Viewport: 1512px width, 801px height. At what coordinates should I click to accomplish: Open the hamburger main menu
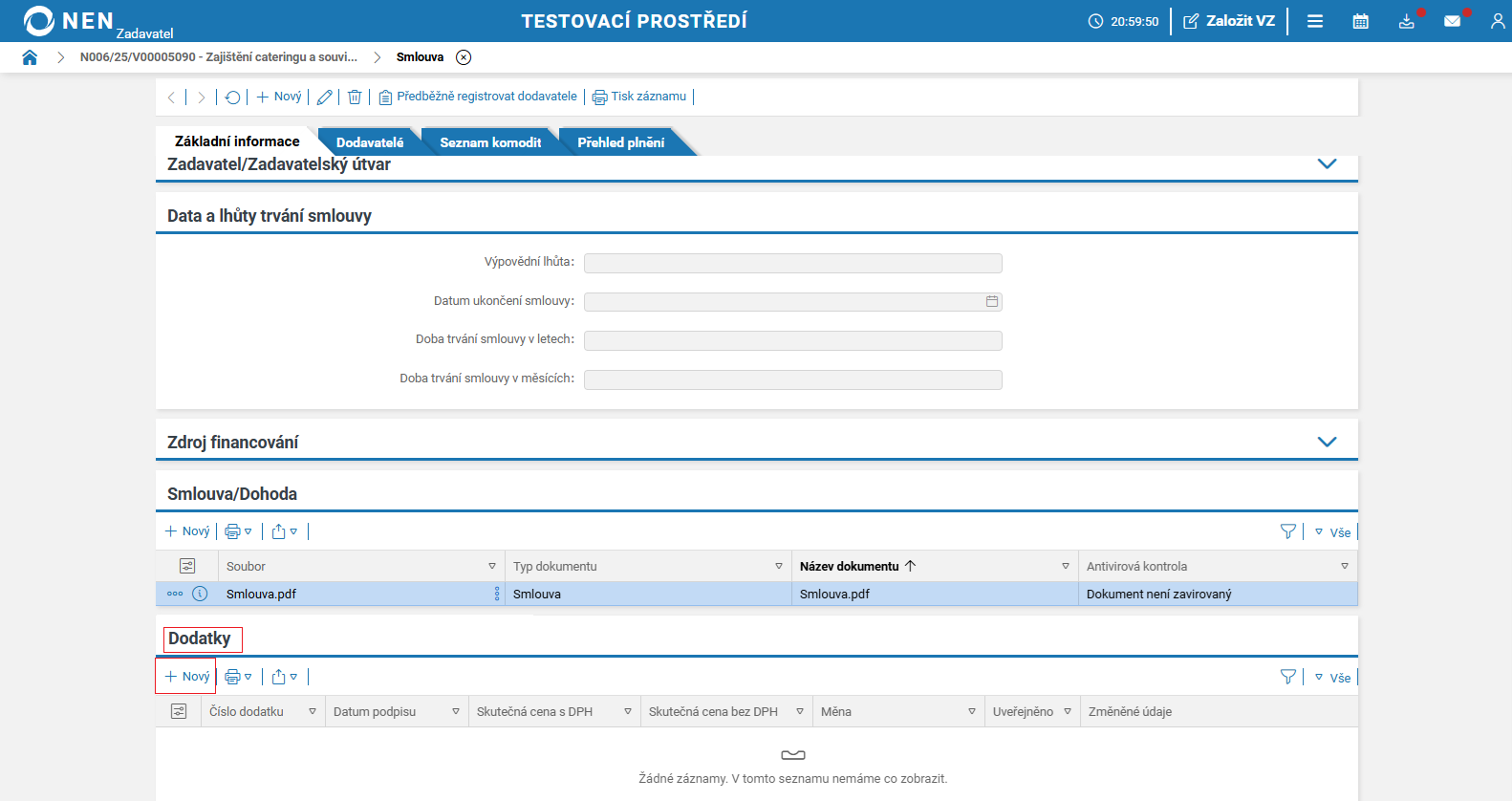point(1315,21)
